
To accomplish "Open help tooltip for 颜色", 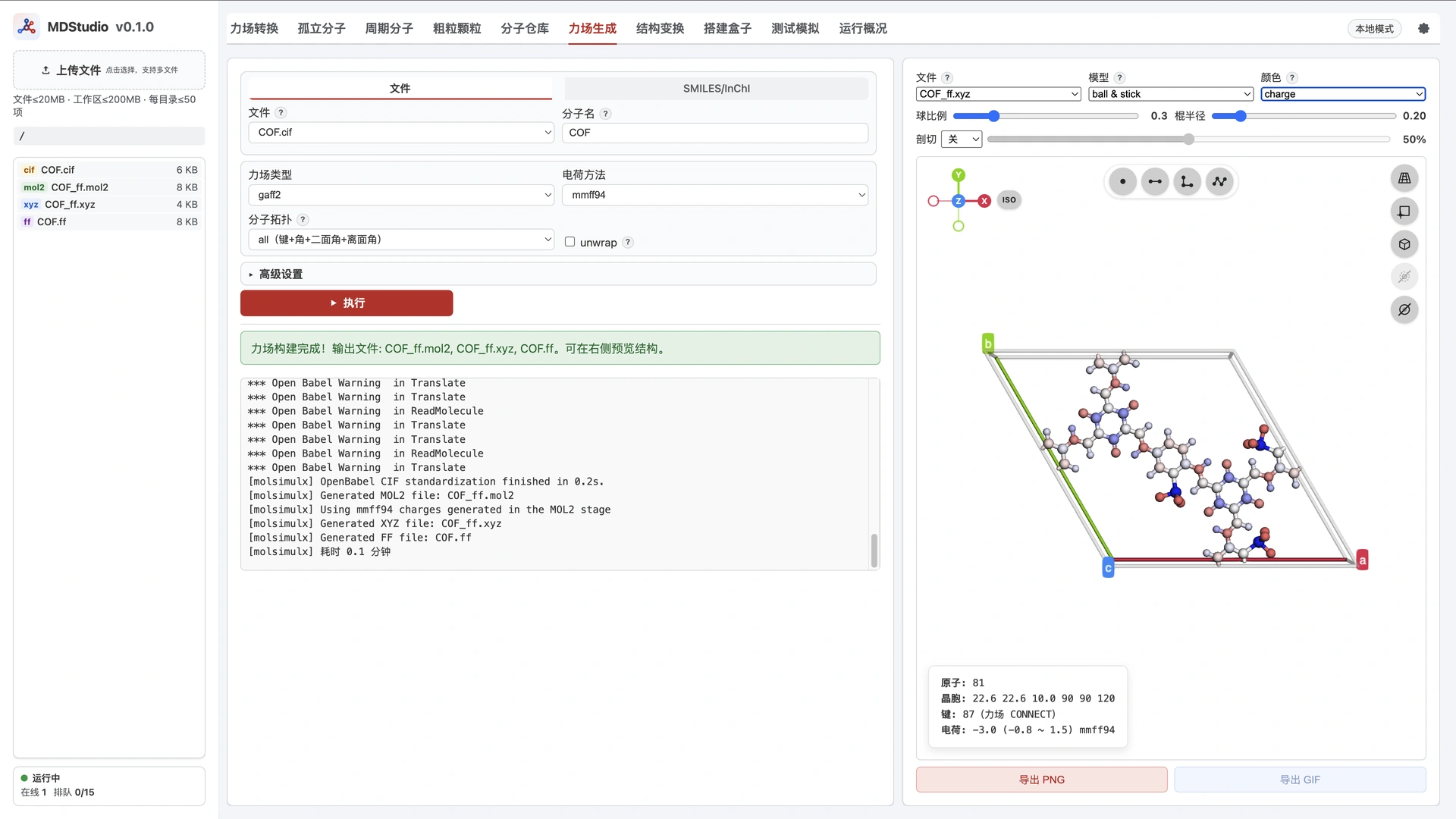I will point(1292,77).
